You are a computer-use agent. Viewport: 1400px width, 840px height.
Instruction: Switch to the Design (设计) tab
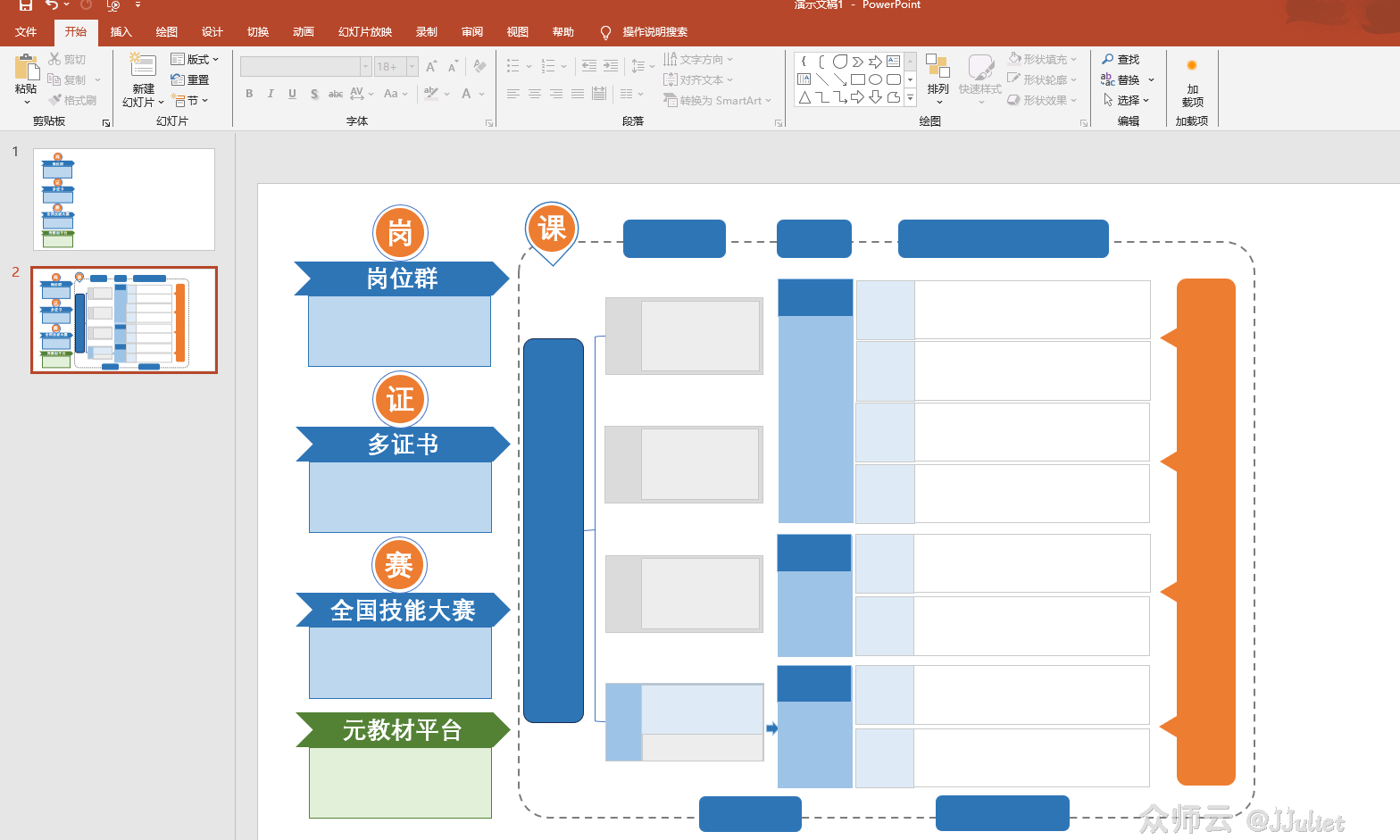pyautogui.click(x=212, y=32)
